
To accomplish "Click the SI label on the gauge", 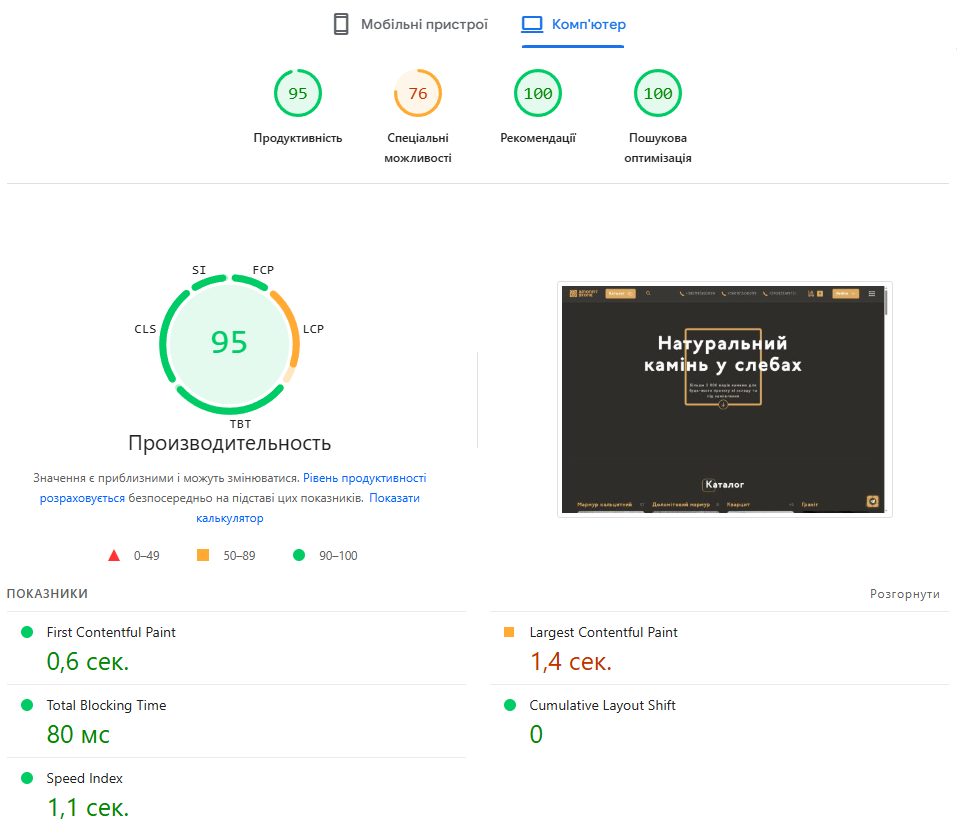I will (x=199, y=270).
